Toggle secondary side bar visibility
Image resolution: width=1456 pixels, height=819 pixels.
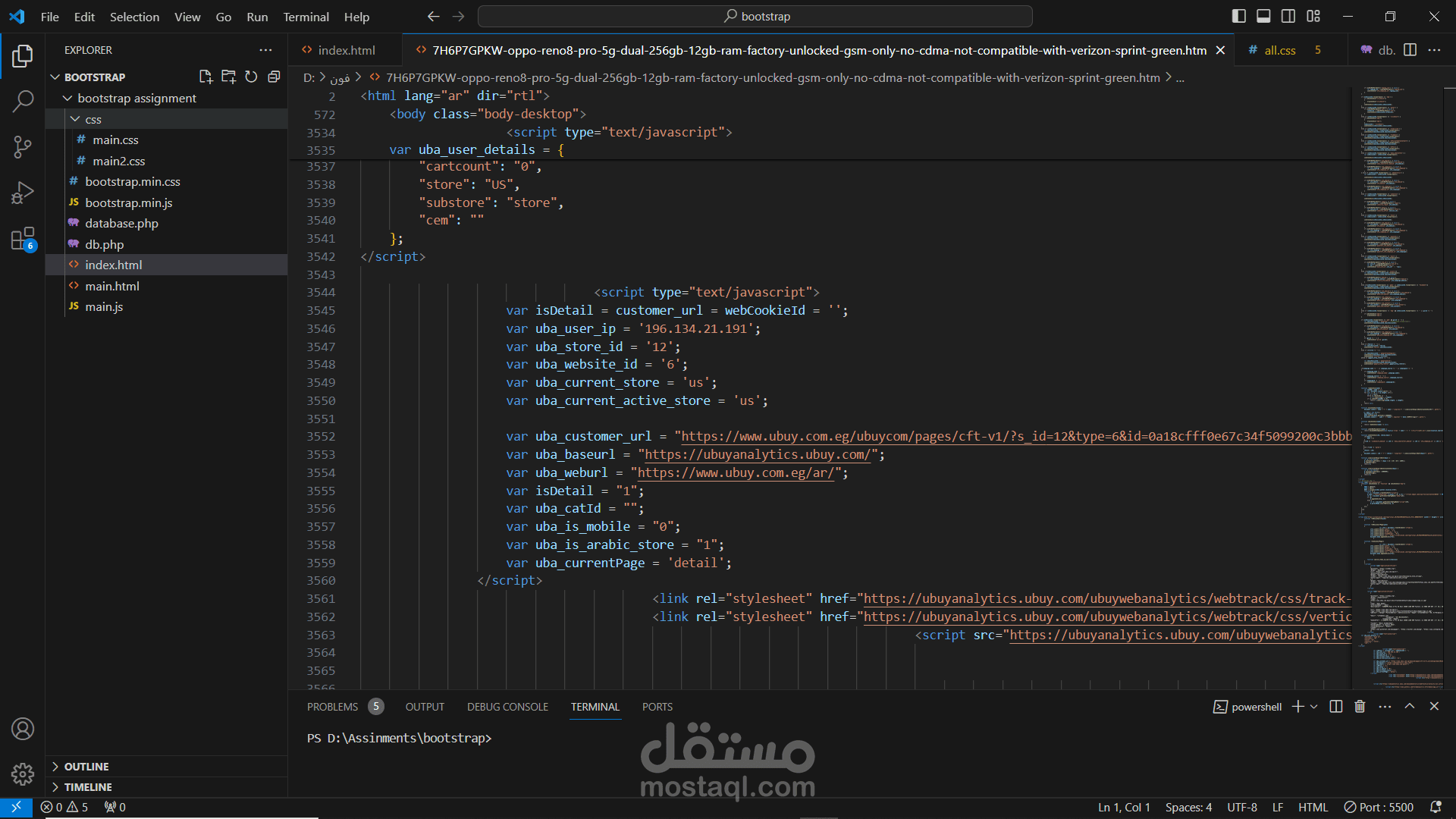pyautogui.click(x=1288, y=16)
